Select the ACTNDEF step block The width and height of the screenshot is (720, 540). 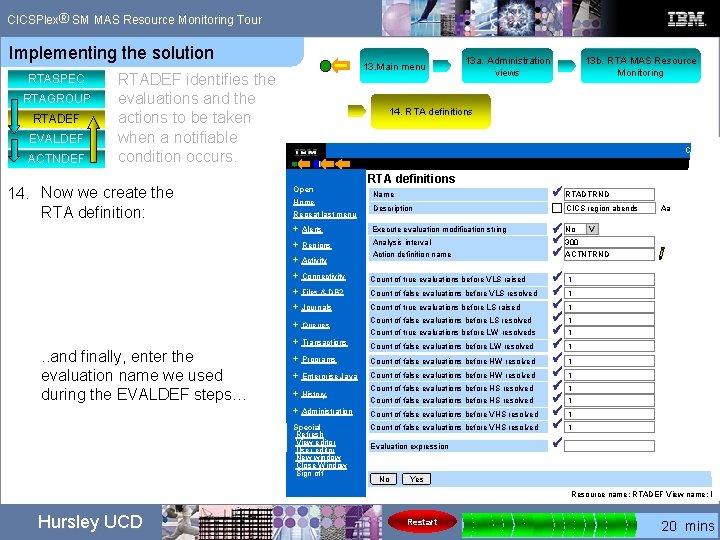tap(56, 158)
